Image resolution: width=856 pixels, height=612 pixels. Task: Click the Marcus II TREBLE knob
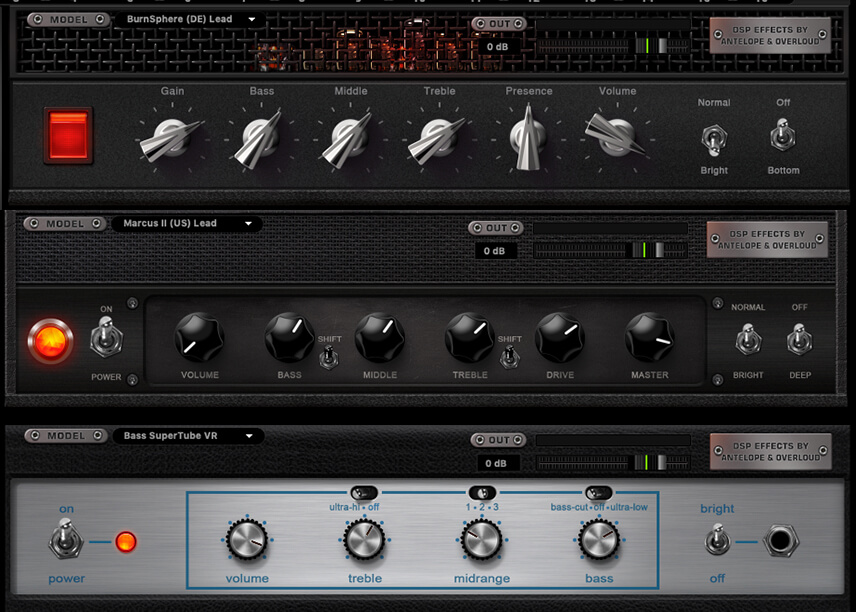click(x=469, y=338)
